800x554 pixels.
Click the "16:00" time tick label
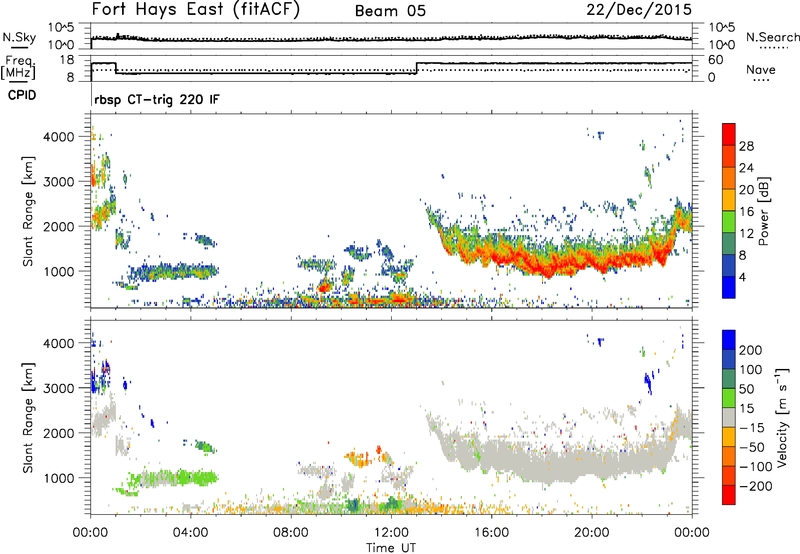(x=491, y=533)
